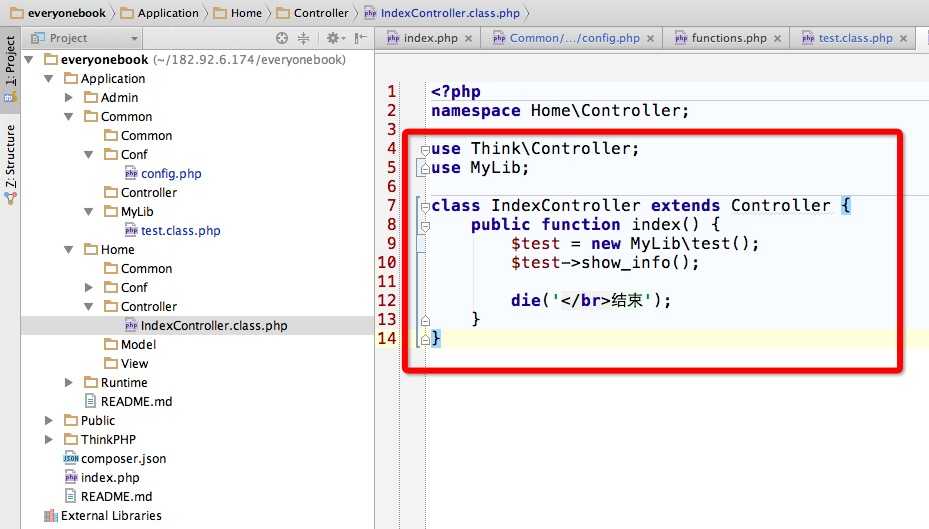The width and height of the screenshot is (929, 529).
Task: Click the text "namespace" on line 2
Action: [x=476, y=111]
